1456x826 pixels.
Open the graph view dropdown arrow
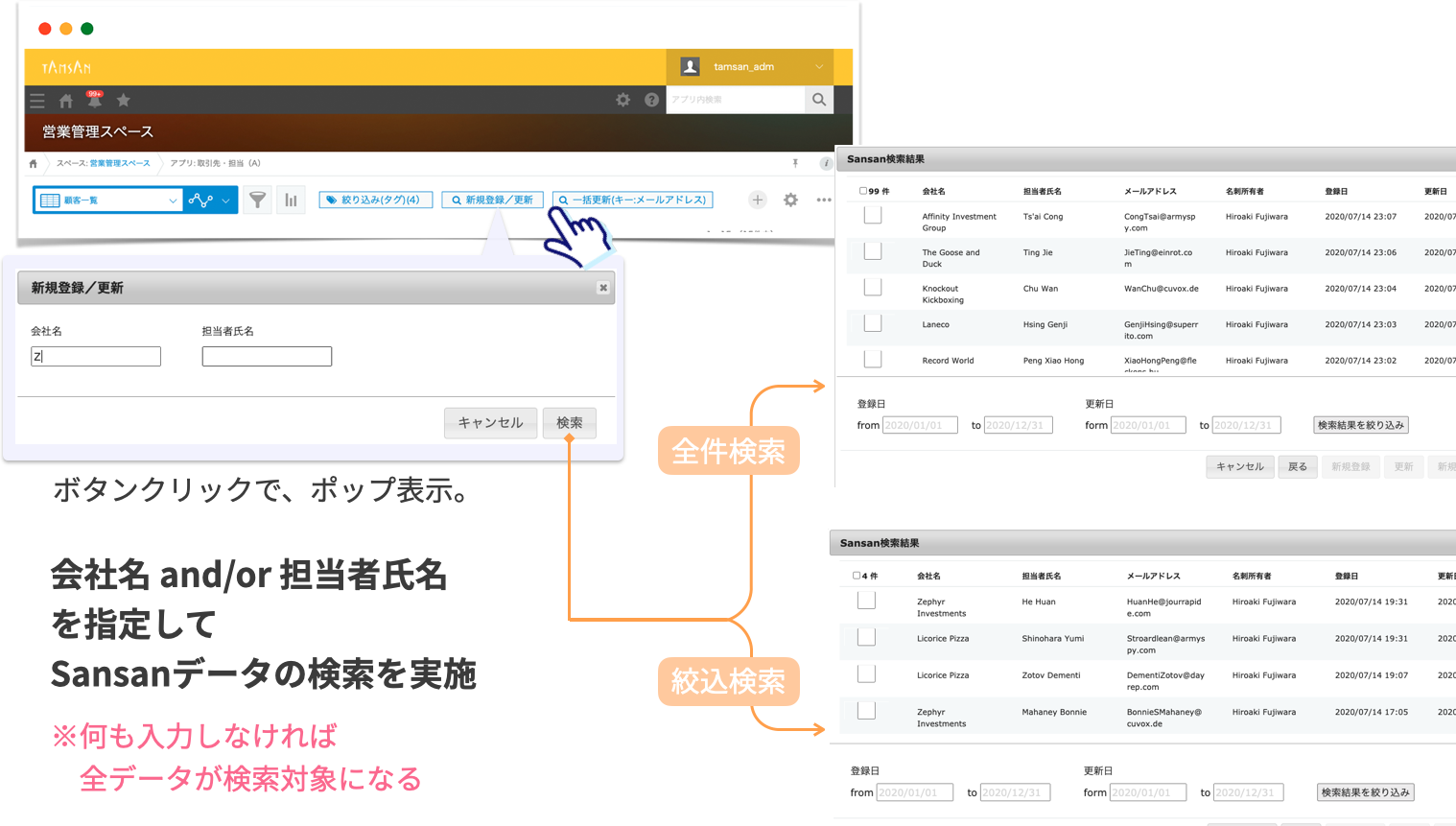225,201
